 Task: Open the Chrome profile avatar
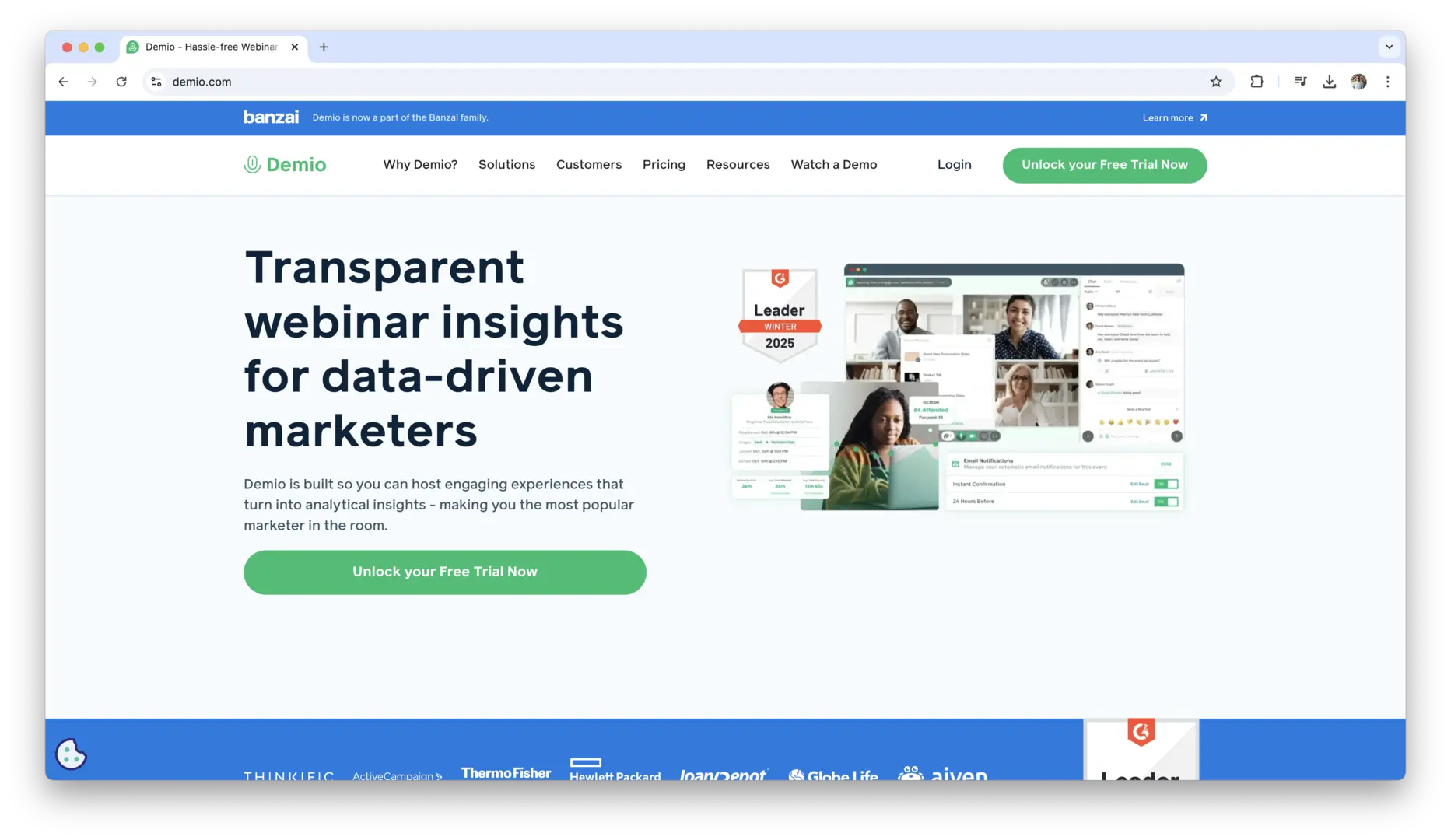(1358, 82)
